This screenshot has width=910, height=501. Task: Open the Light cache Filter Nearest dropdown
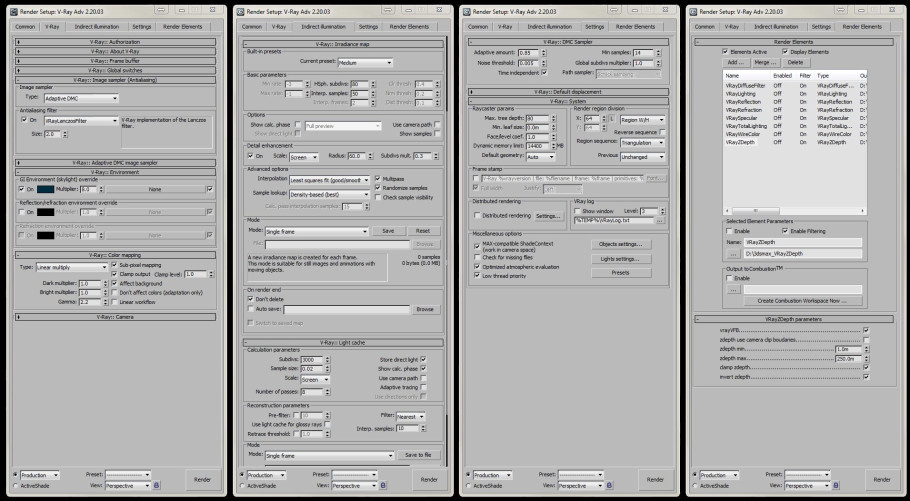pyautogui.click(x=410, y=417)
